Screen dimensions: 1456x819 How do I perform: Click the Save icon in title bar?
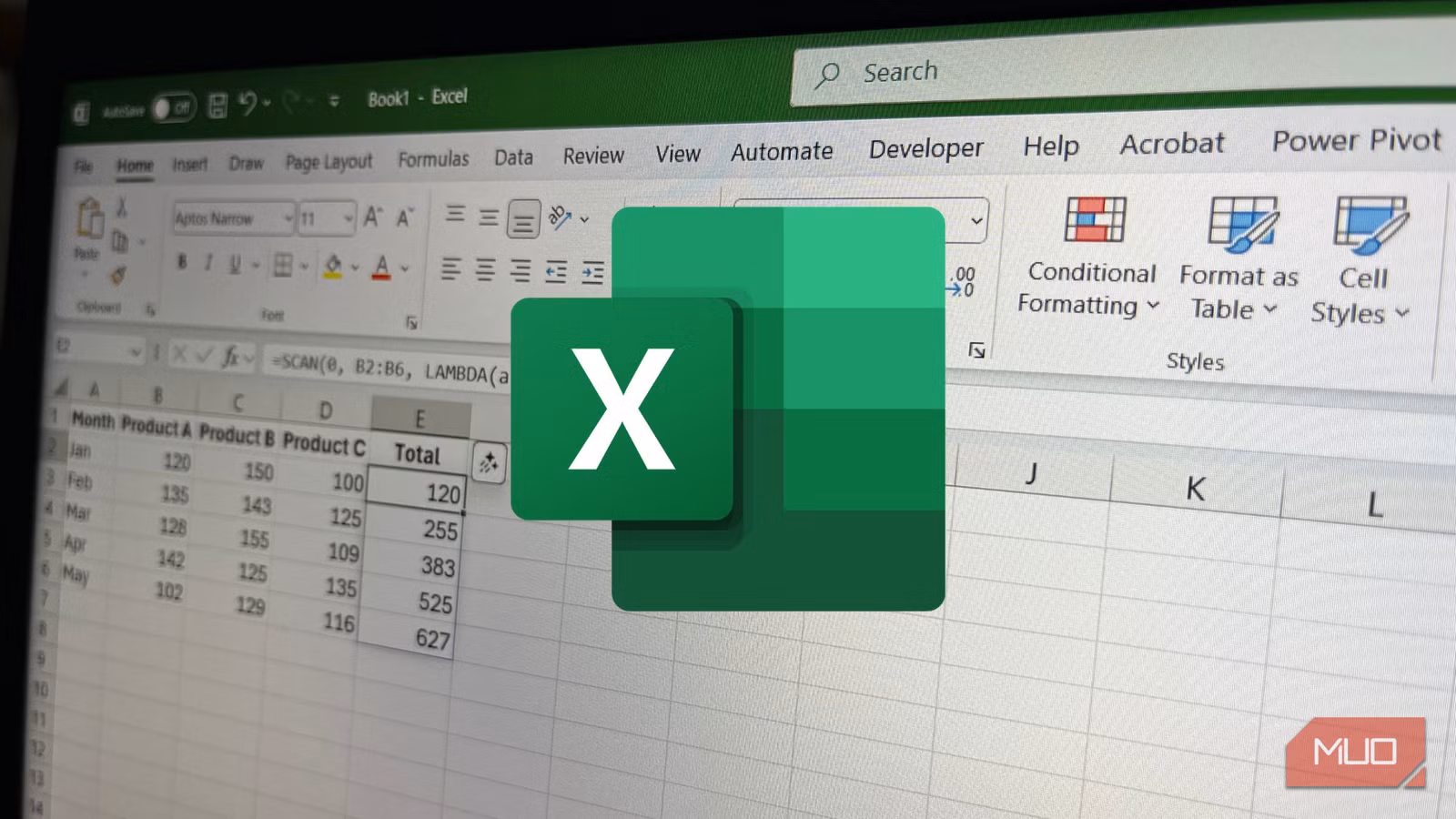[x=217, y=106]
